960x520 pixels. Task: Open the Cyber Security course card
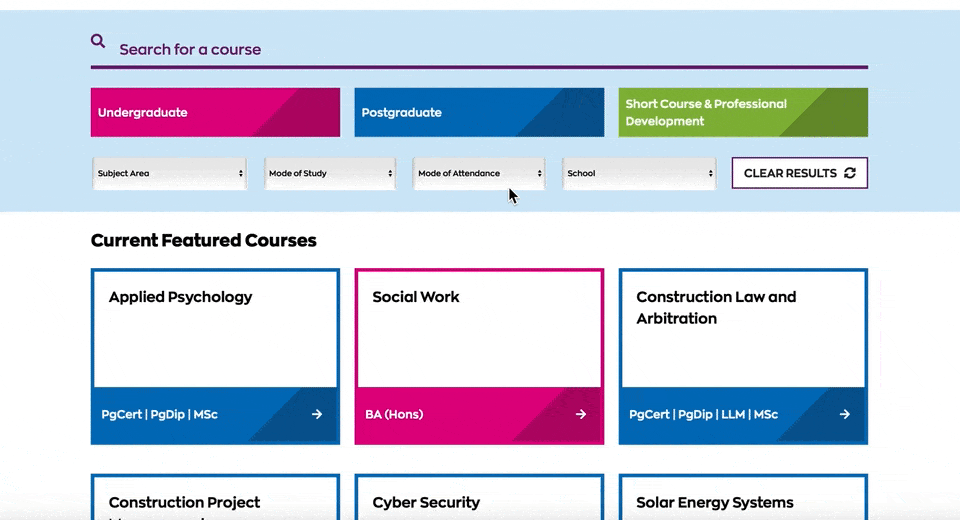point(427,502)
